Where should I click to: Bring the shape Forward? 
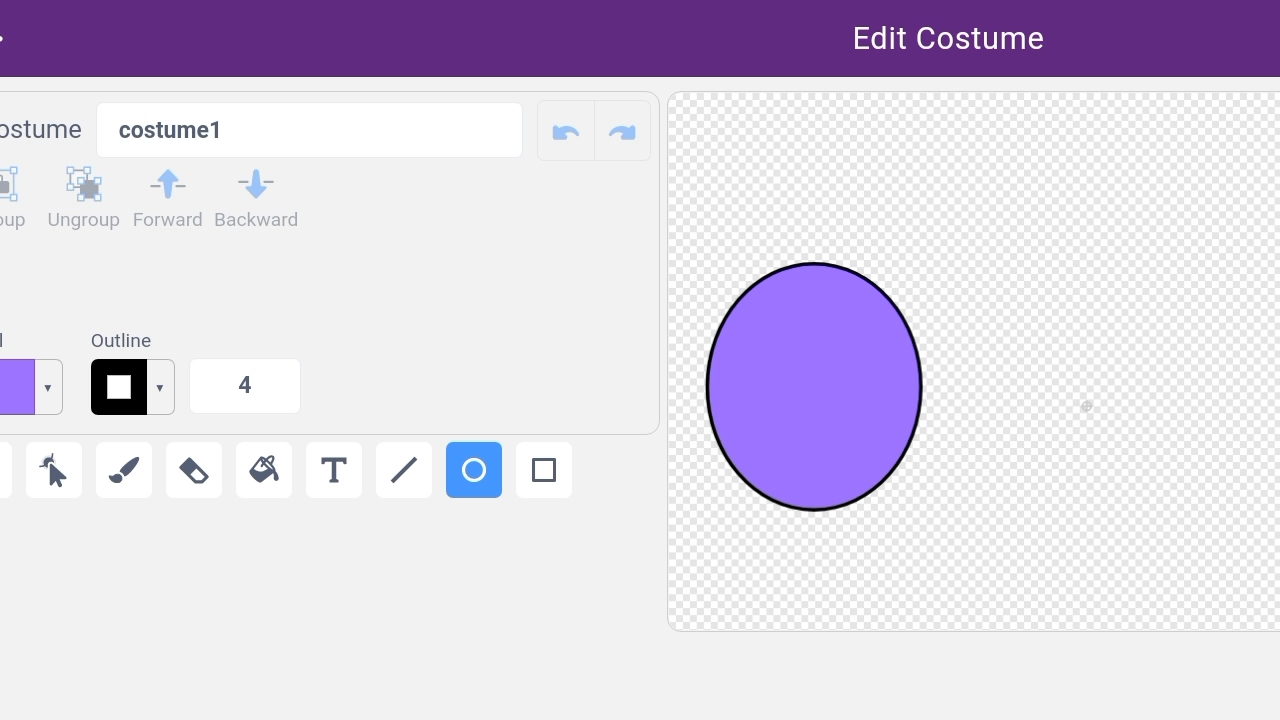coord(167,197)
